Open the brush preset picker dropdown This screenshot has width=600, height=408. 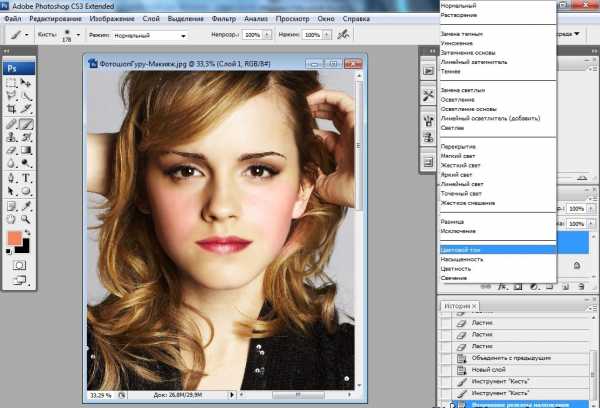[x=78, y=35]
